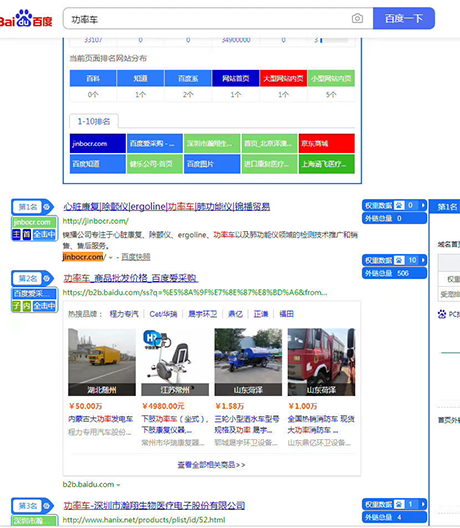460x528 pixels.
Task: Click the 子 badge under 第2名
Action: [16, 306]
